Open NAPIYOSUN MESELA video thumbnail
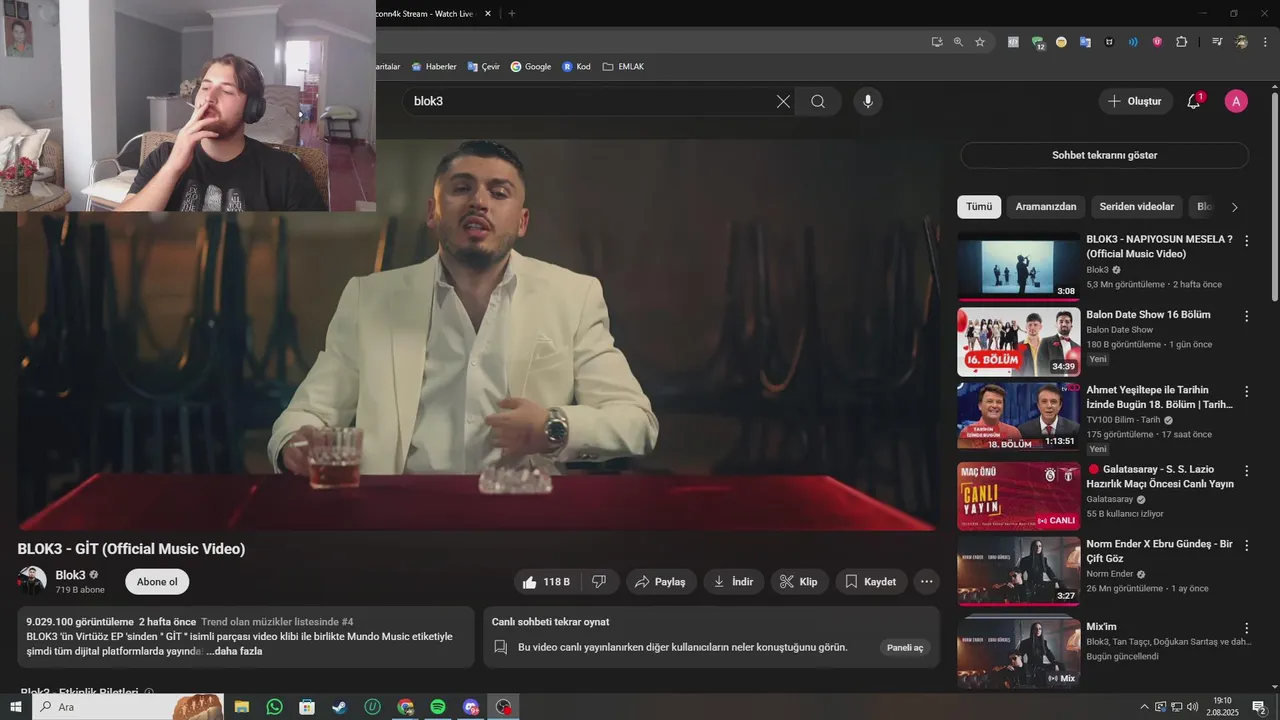The width and height of the screenshot is (1280, 720). (x=1018, y=267)
